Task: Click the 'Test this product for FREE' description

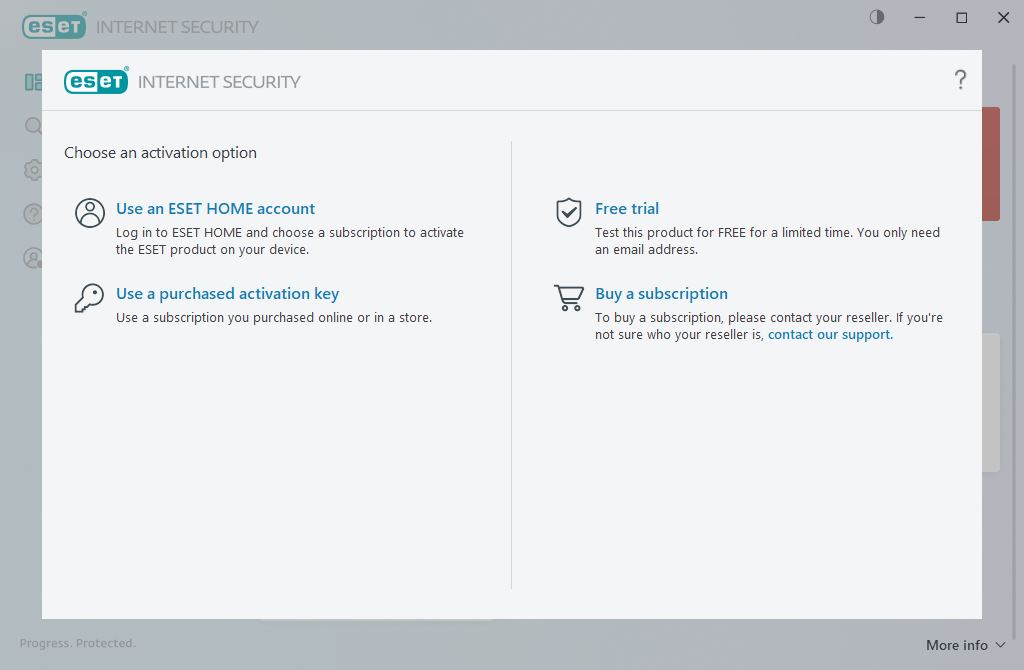Action: pos(767,241)
